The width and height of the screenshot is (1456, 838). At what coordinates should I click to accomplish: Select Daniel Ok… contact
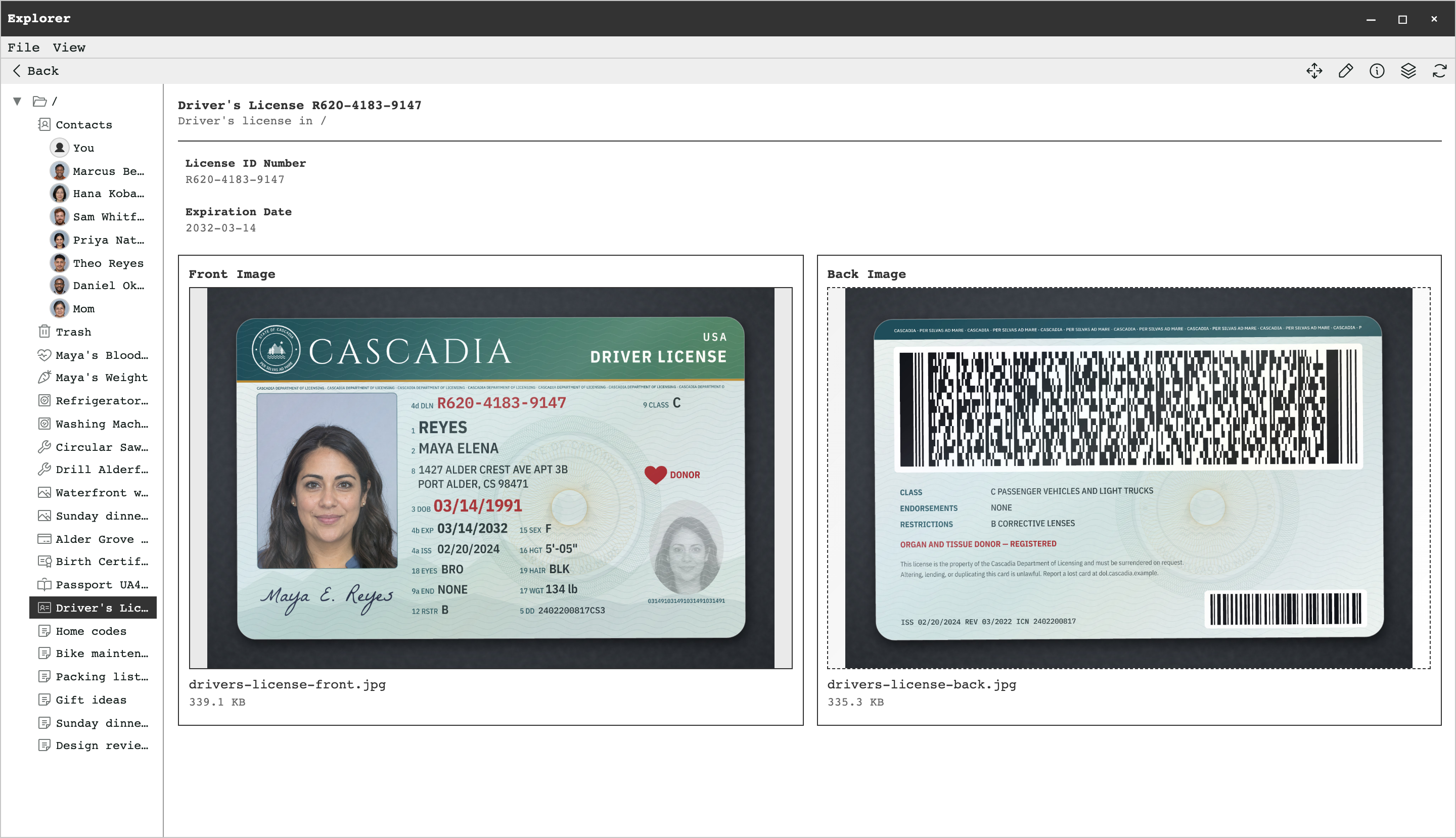(x=93, y=286)
